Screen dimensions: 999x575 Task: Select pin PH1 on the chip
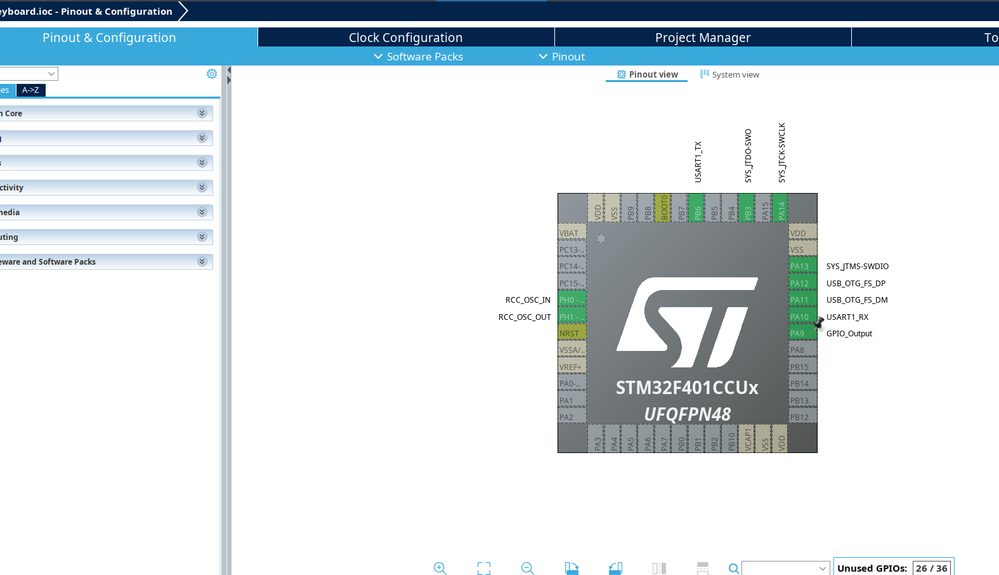[571, 317]
